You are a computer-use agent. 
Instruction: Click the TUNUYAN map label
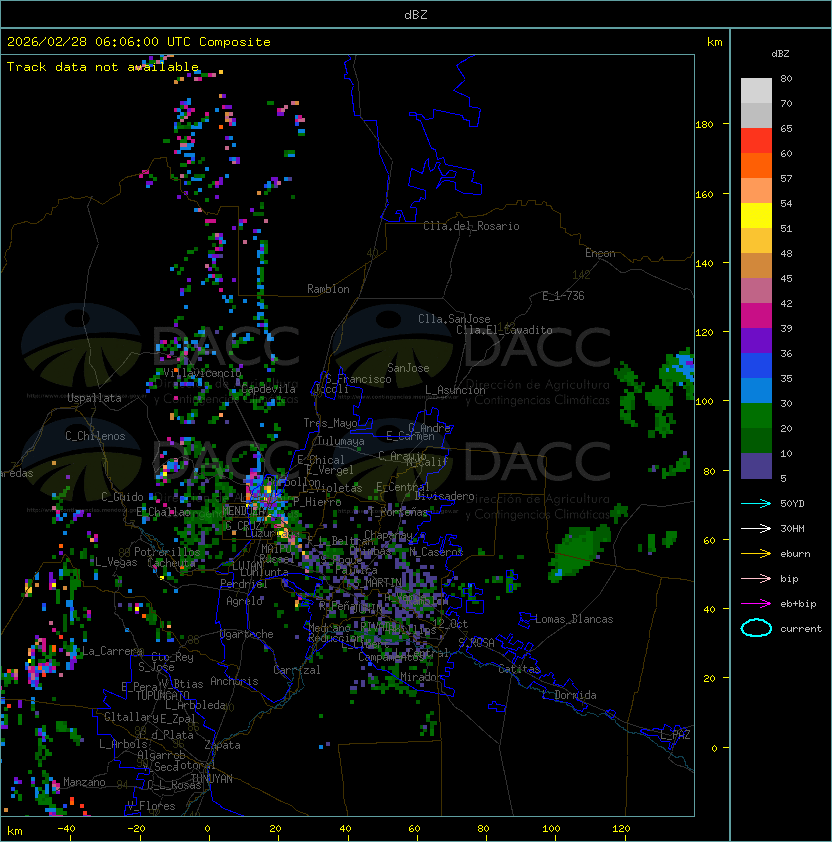(x=212, y=779)
